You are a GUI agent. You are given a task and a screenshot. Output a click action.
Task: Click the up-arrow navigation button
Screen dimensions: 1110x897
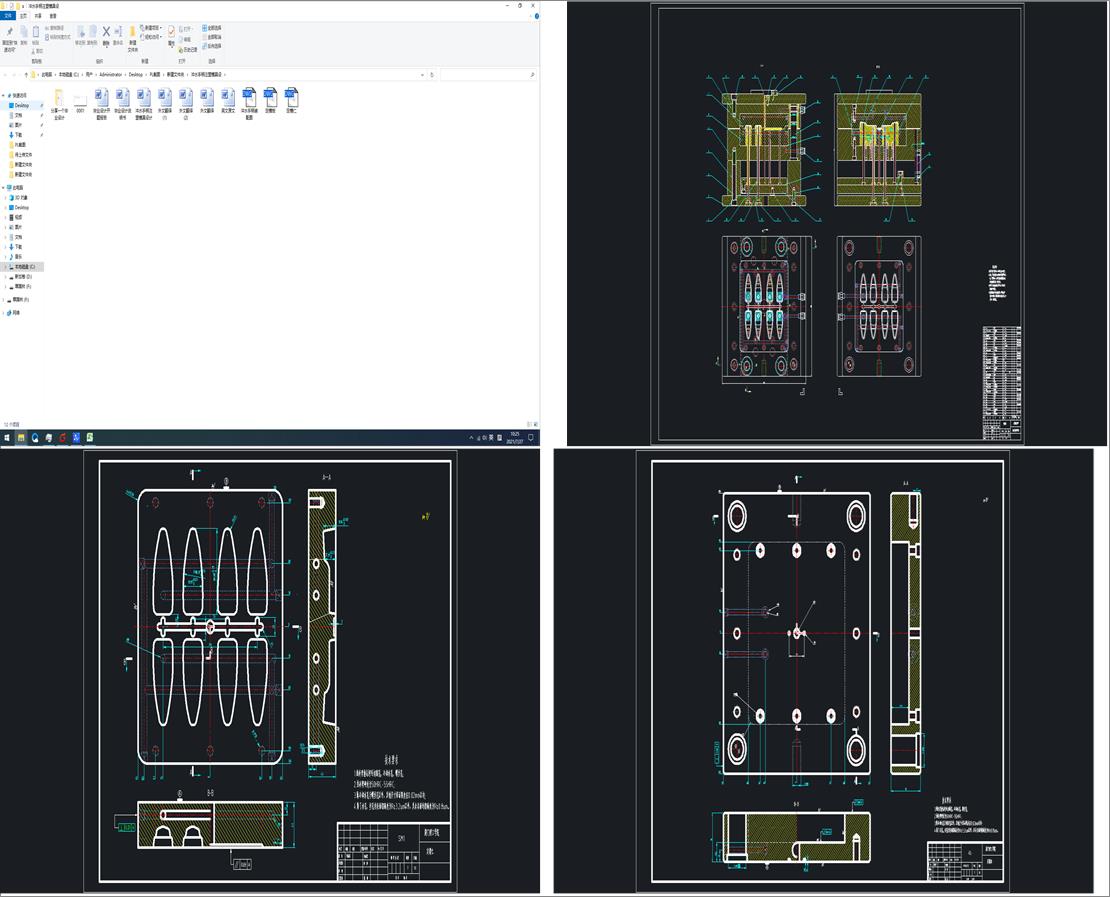pyautogui.click(x=26, y=75)
